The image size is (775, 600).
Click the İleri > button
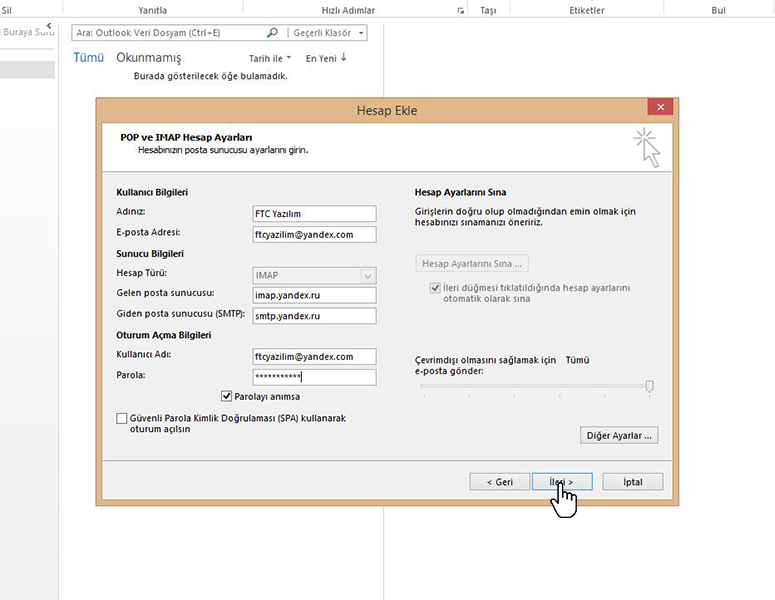[x=561, y=481]
